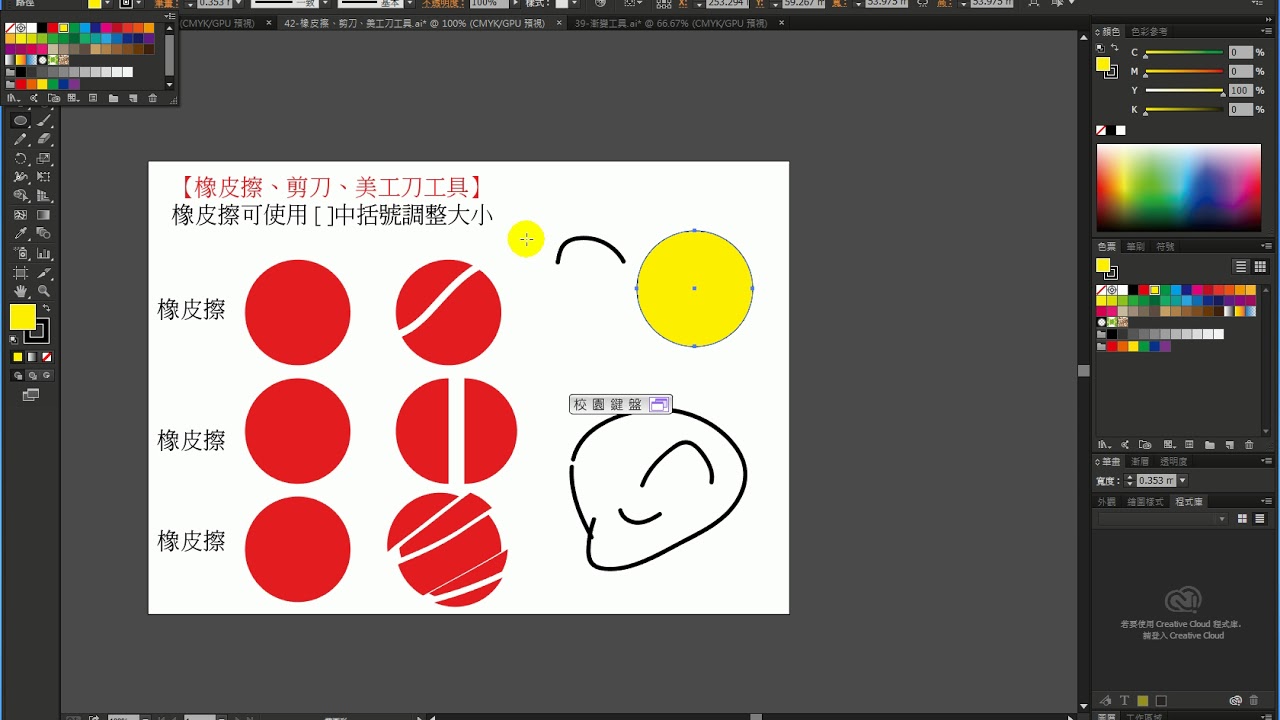Image resolution: width=1280 pixels, height=720 pixels.
Task: Select the Hand tool
Action: click(20, 291)
